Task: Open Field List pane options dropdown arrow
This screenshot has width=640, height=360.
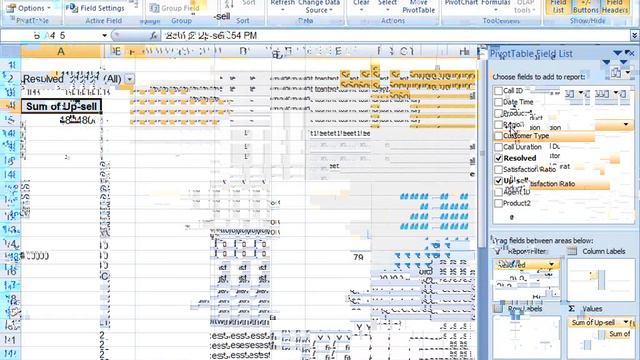Action: coord(618,53)
